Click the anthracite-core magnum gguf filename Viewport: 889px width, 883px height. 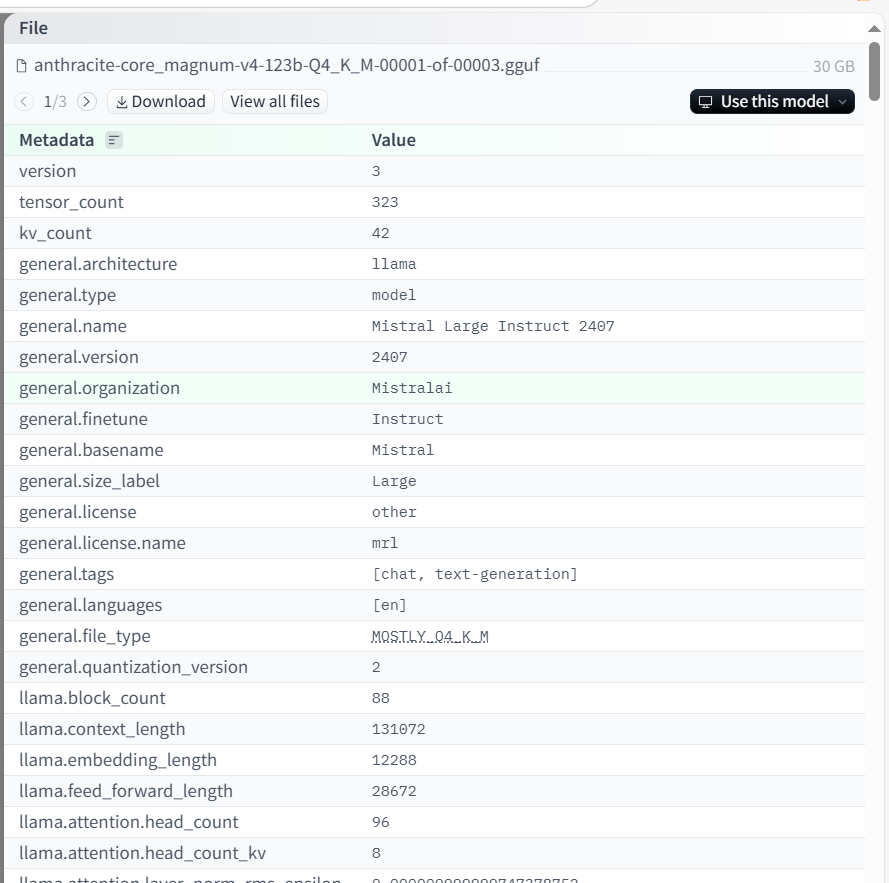(287, 66)
